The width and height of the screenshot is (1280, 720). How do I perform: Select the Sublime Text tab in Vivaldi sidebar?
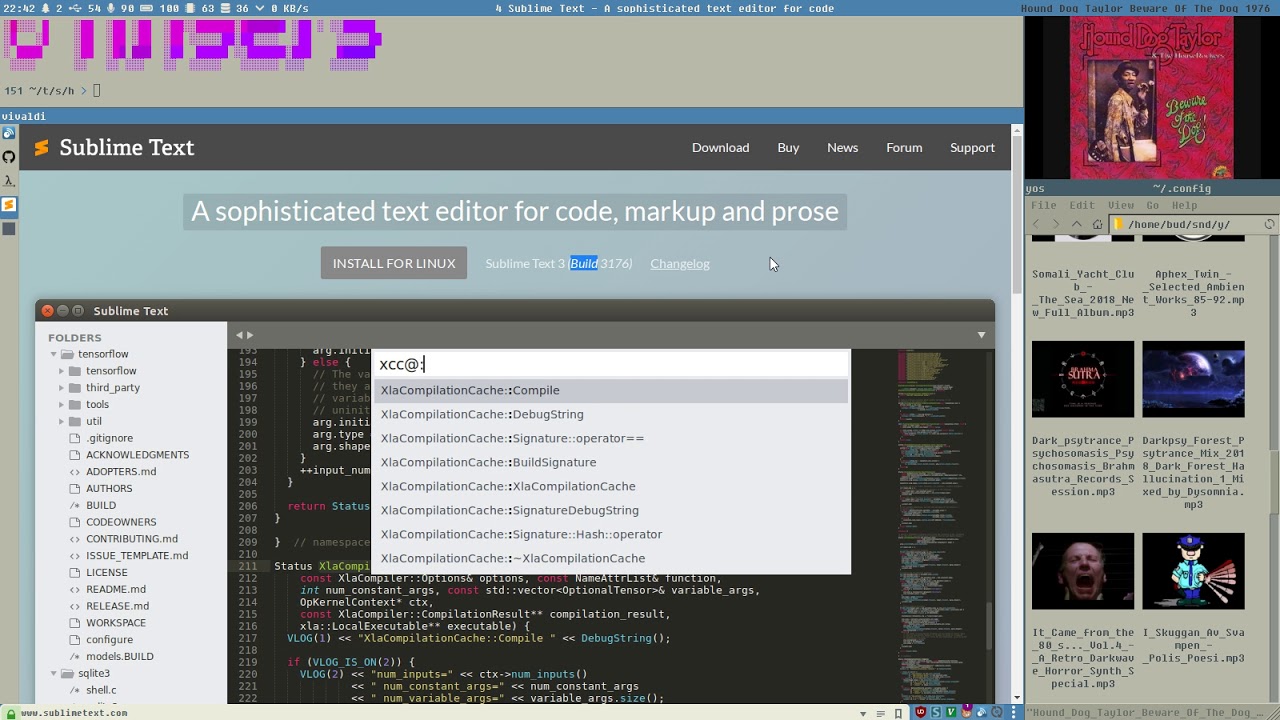[8, 205]
